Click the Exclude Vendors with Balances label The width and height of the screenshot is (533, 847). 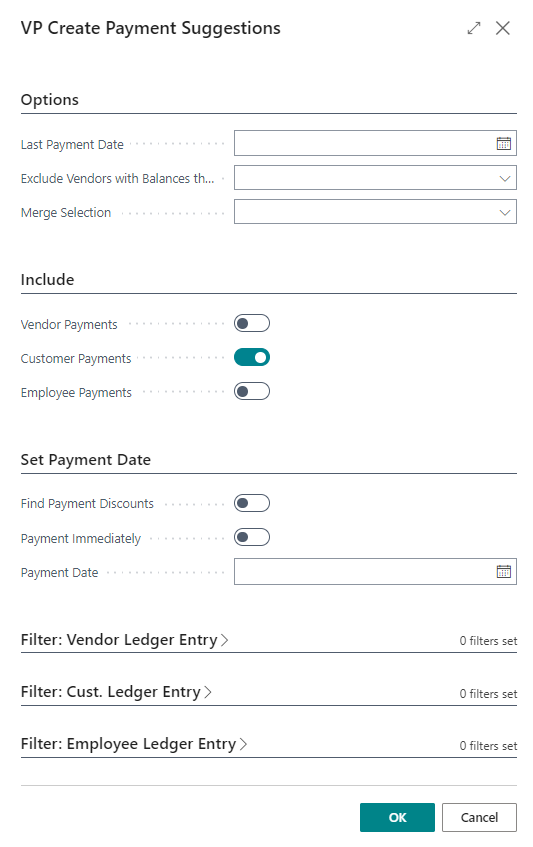point(117,179)
